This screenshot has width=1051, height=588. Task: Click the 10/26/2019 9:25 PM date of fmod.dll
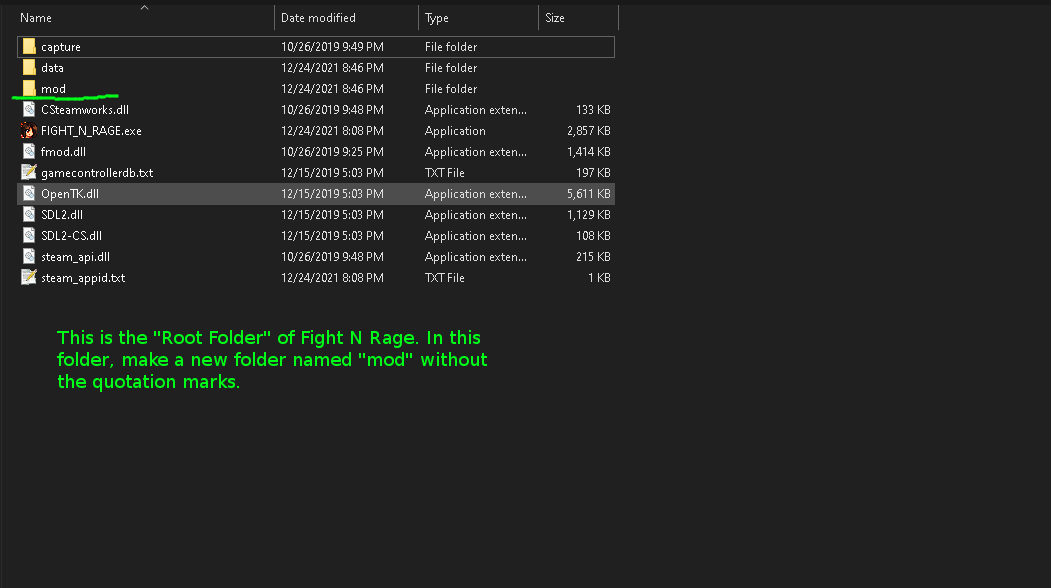point(332,152)
